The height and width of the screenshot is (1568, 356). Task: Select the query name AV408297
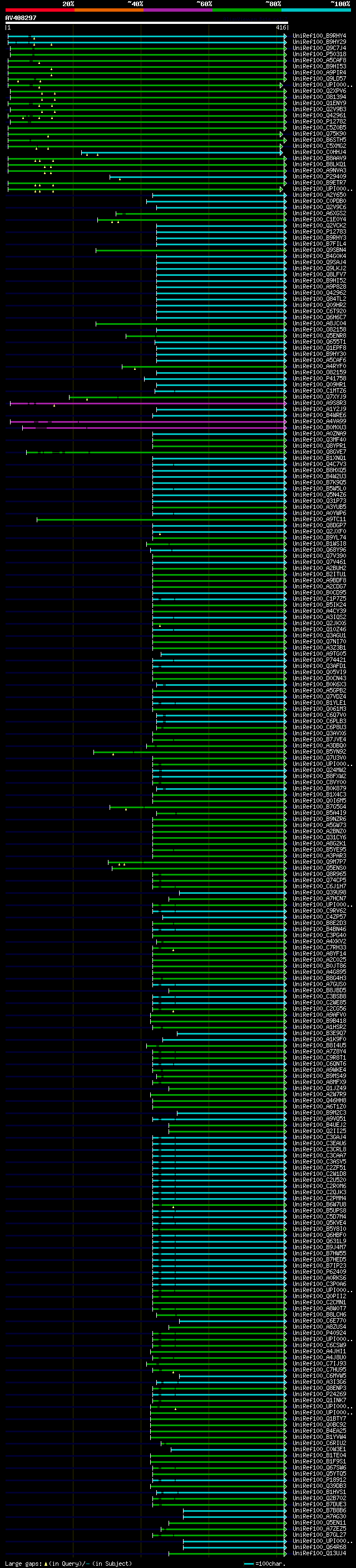tap(21, 18)
